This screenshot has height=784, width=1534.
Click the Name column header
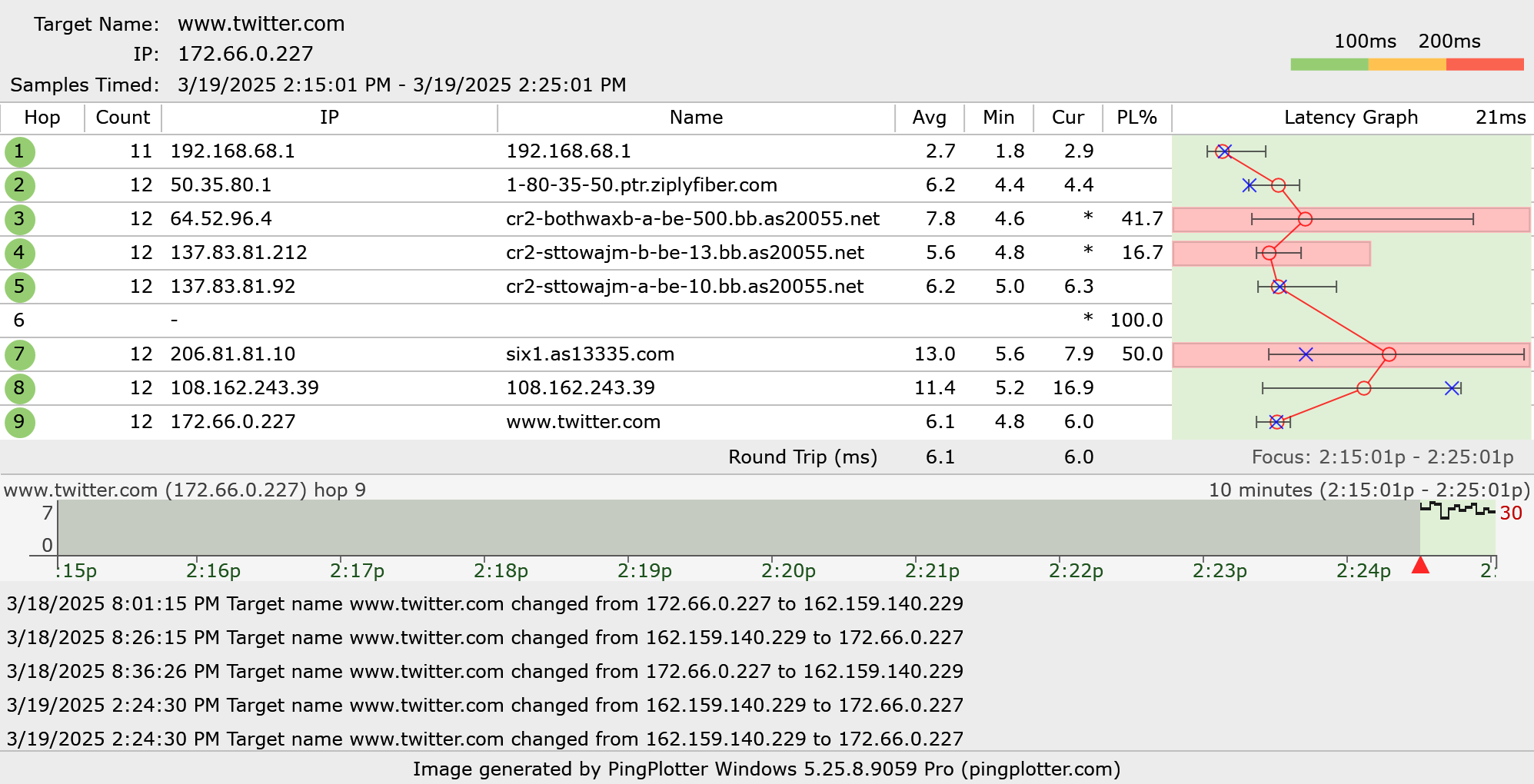pos(696,118)
